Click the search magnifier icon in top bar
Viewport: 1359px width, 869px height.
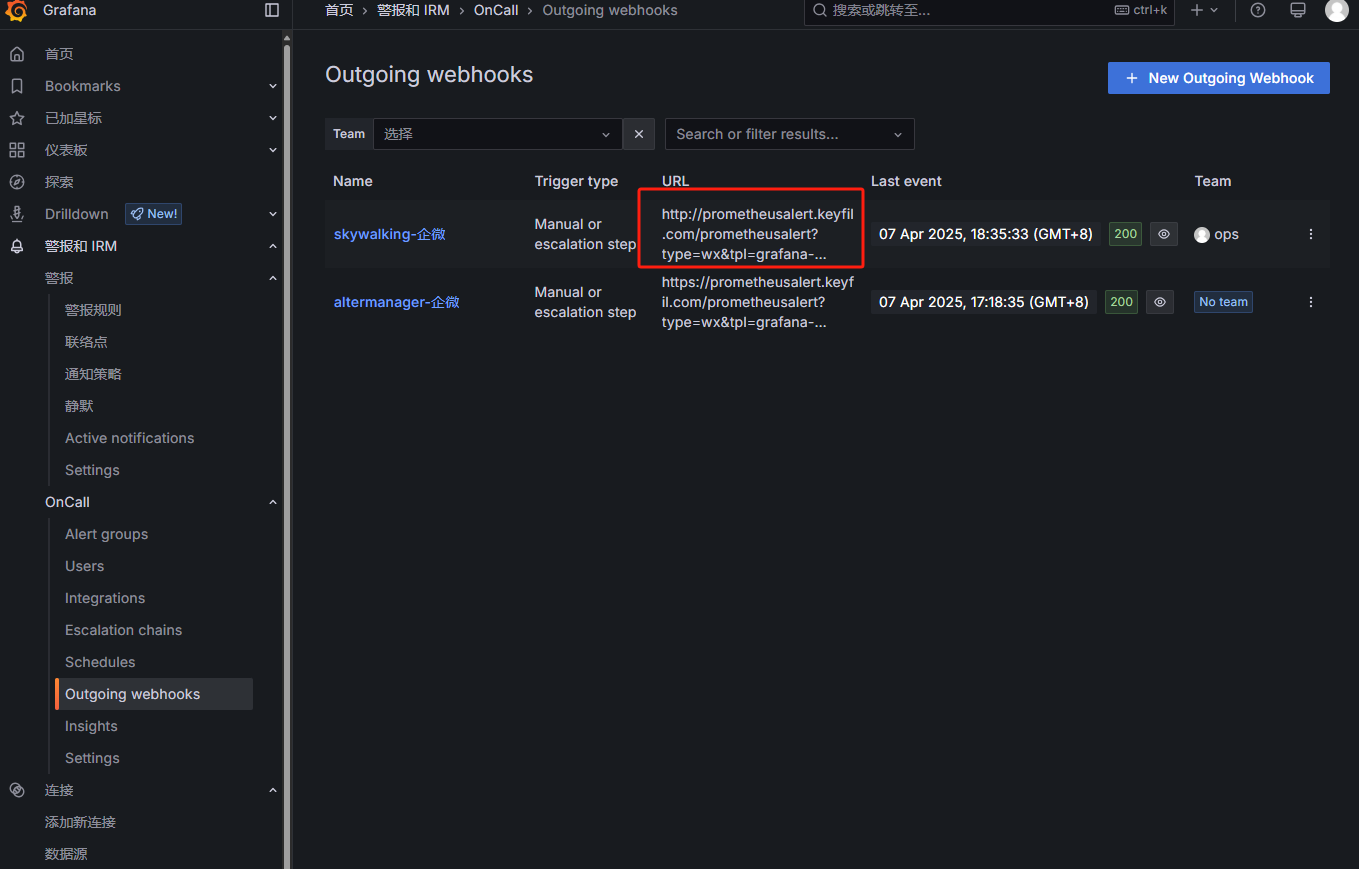point(820,10)
